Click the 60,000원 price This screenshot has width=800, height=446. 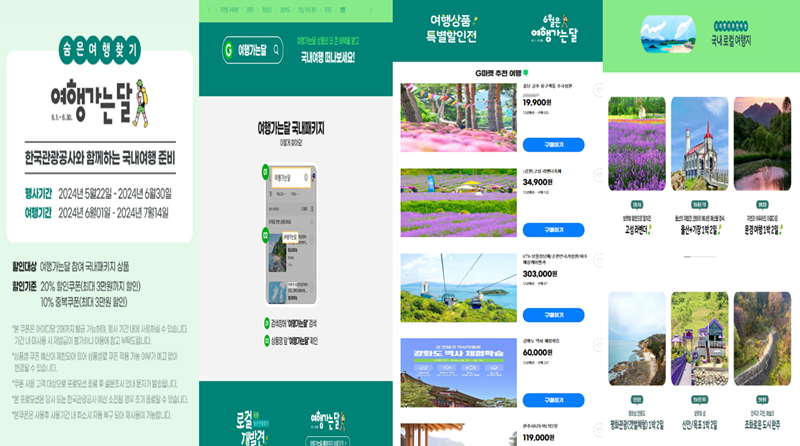[538, 353]
